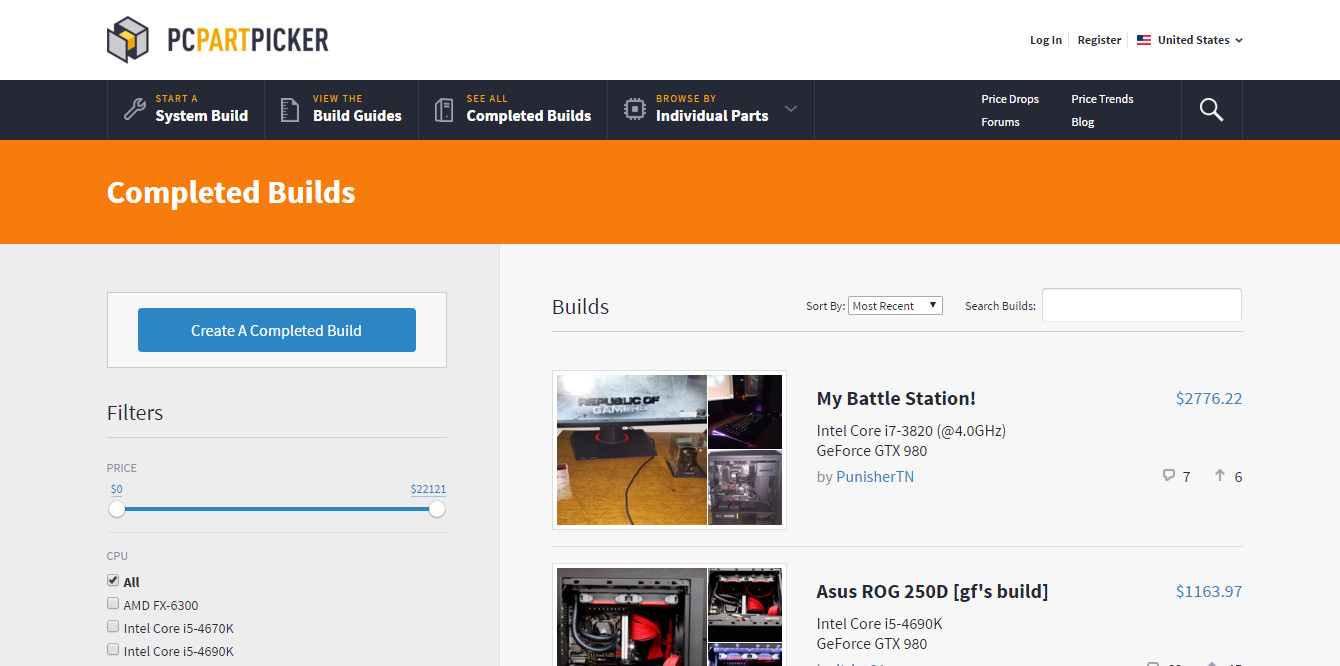Open My Battle Station keyboard thumbnail

[745, 412]
